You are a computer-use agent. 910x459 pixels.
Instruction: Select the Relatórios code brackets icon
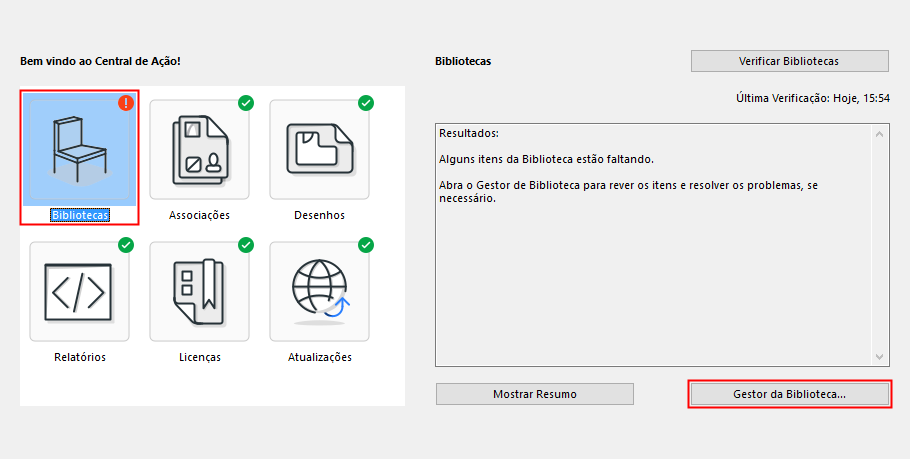click(80, 291)
